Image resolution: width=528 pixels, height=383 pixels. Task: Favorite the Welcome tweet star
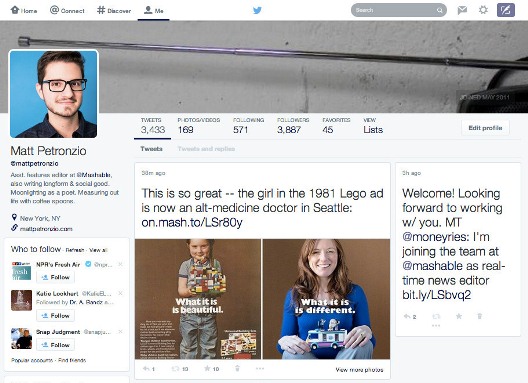(x=459, y=316)
